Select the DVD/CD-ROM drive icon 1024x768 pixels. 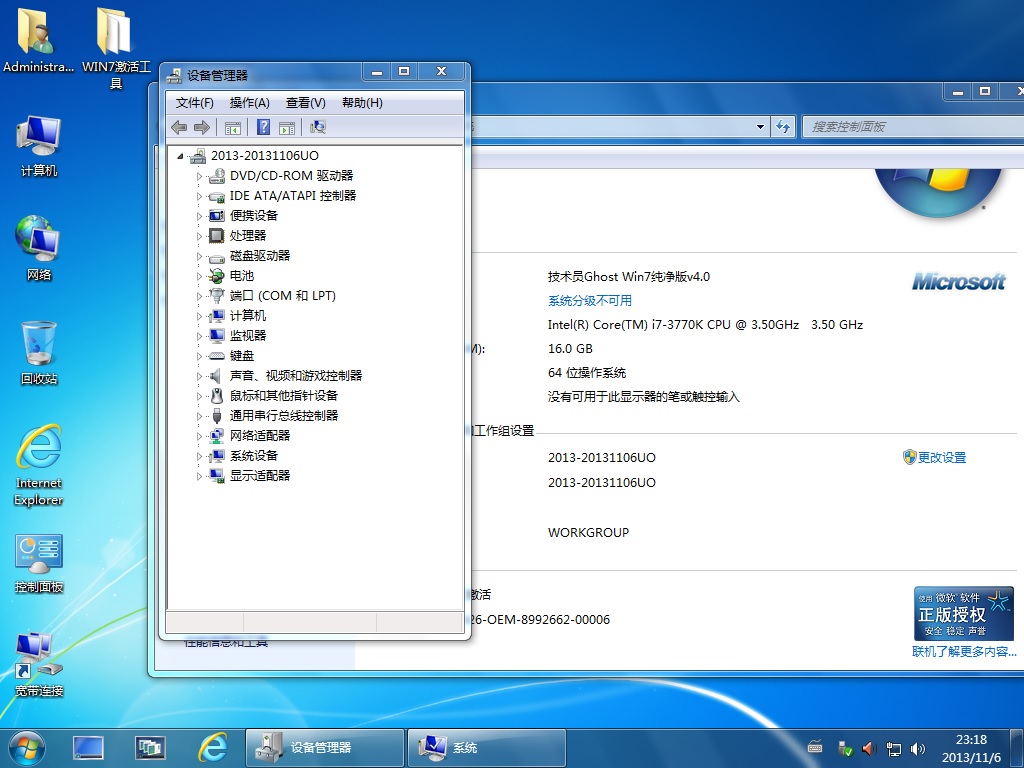pos(217,176)
